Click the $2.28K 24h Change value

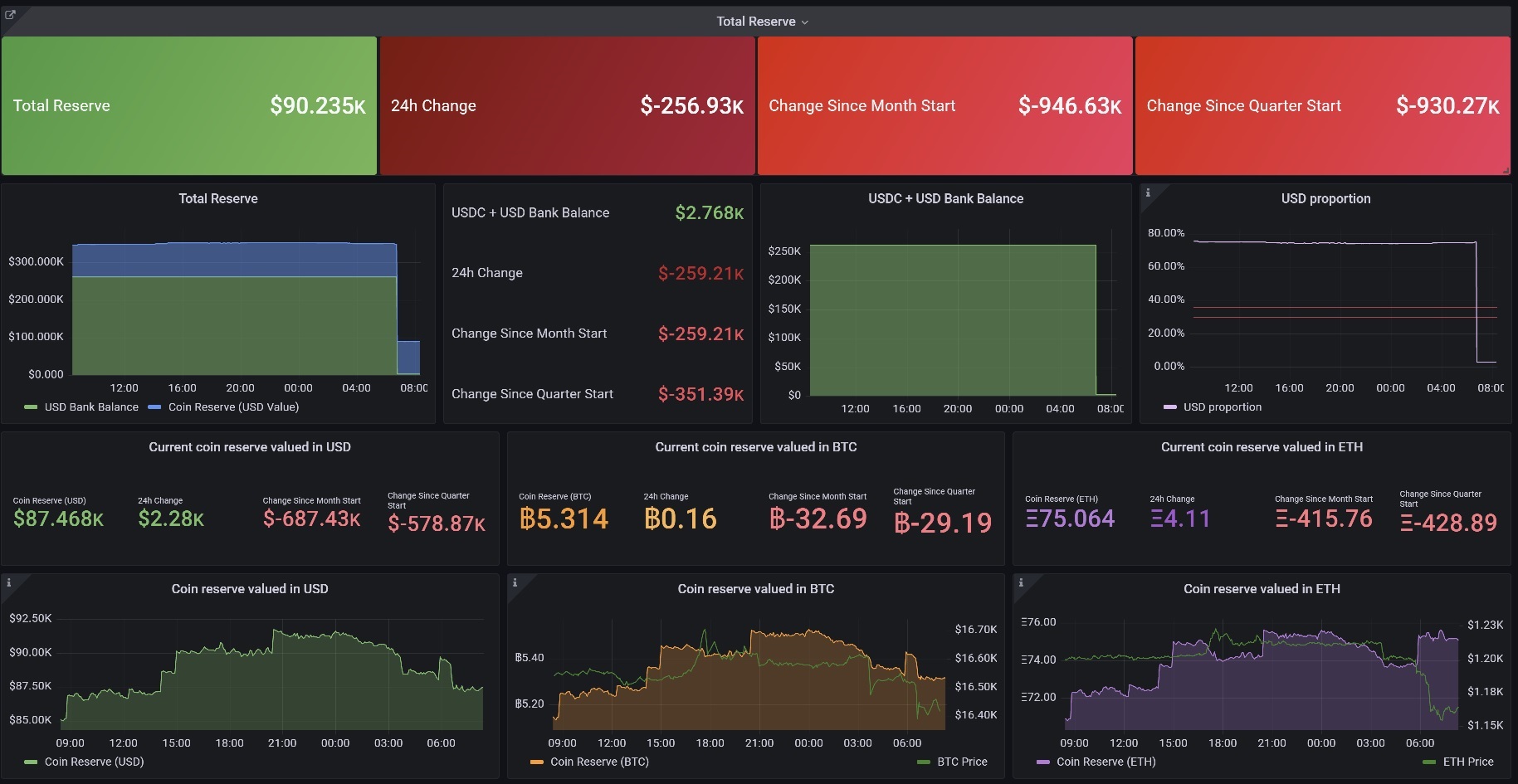(x=171, y=519)
